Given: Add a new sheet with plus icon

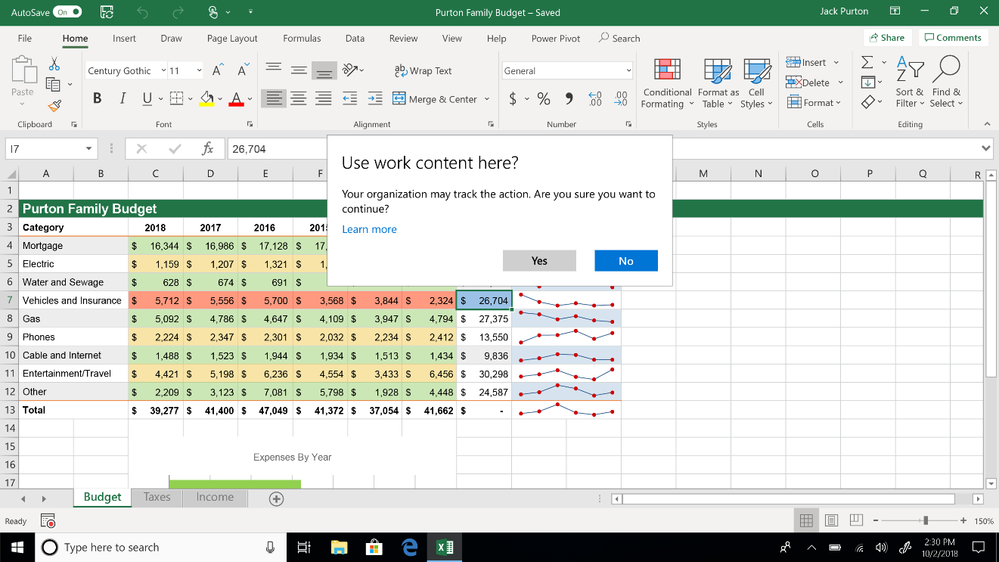Looking at the screenshot, I should tap(276, 498).
